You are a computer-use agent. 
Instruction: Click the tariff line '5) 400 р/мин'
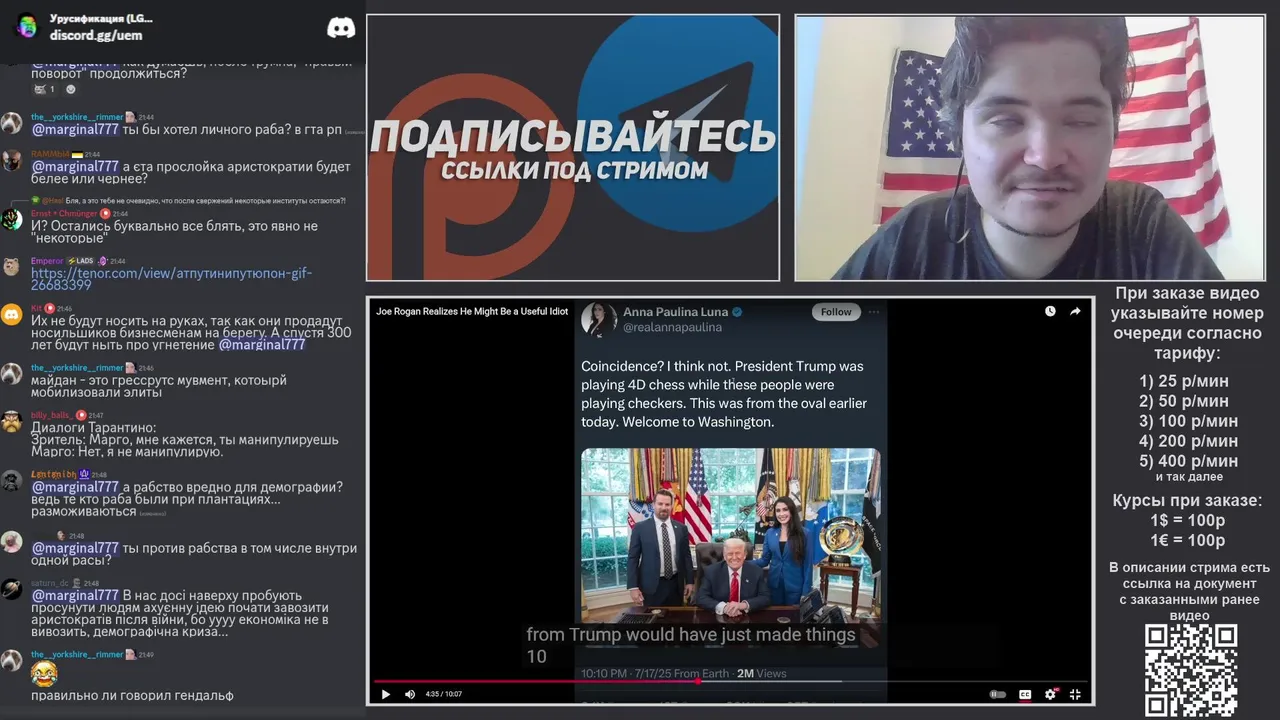(1188, 461)
